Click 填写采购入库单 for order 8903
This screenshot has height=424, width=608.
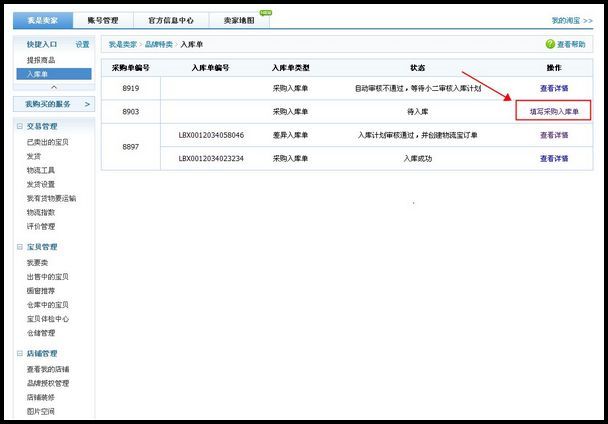pos(554,112)
